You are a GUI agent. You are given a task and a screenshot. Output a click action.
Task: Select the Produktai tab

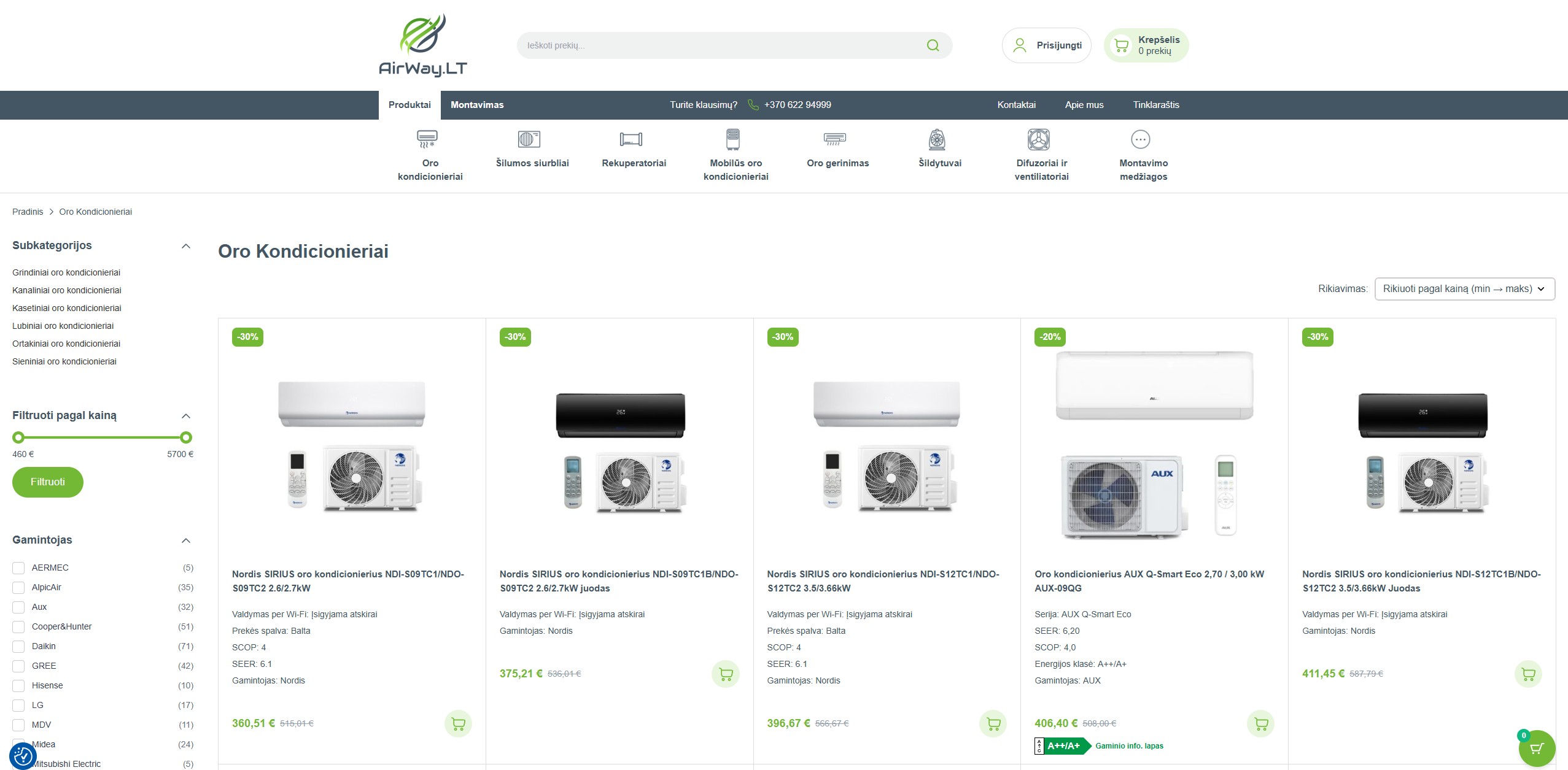[x=409, y=105]
